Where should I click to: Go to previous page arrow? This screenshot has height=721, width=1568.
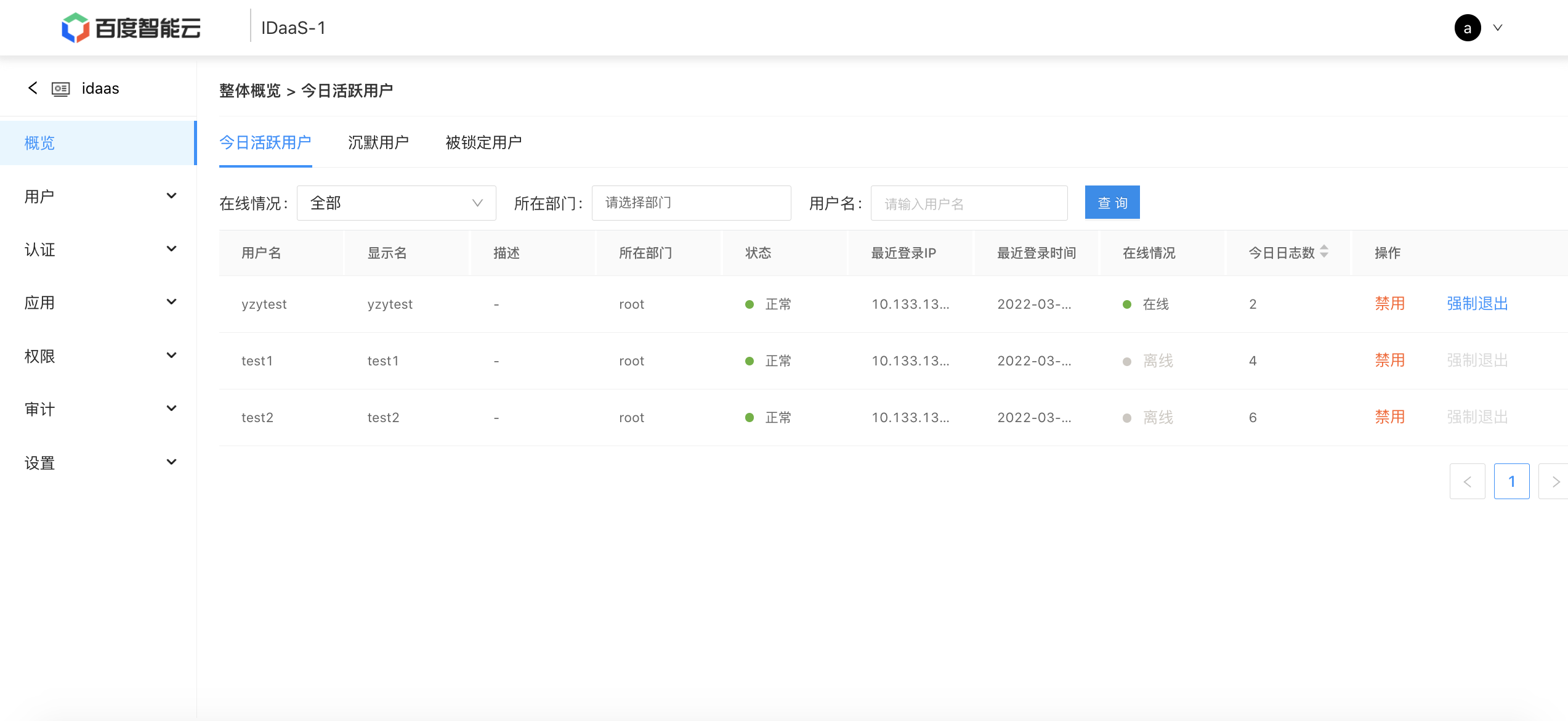(x=1468, y=481)
